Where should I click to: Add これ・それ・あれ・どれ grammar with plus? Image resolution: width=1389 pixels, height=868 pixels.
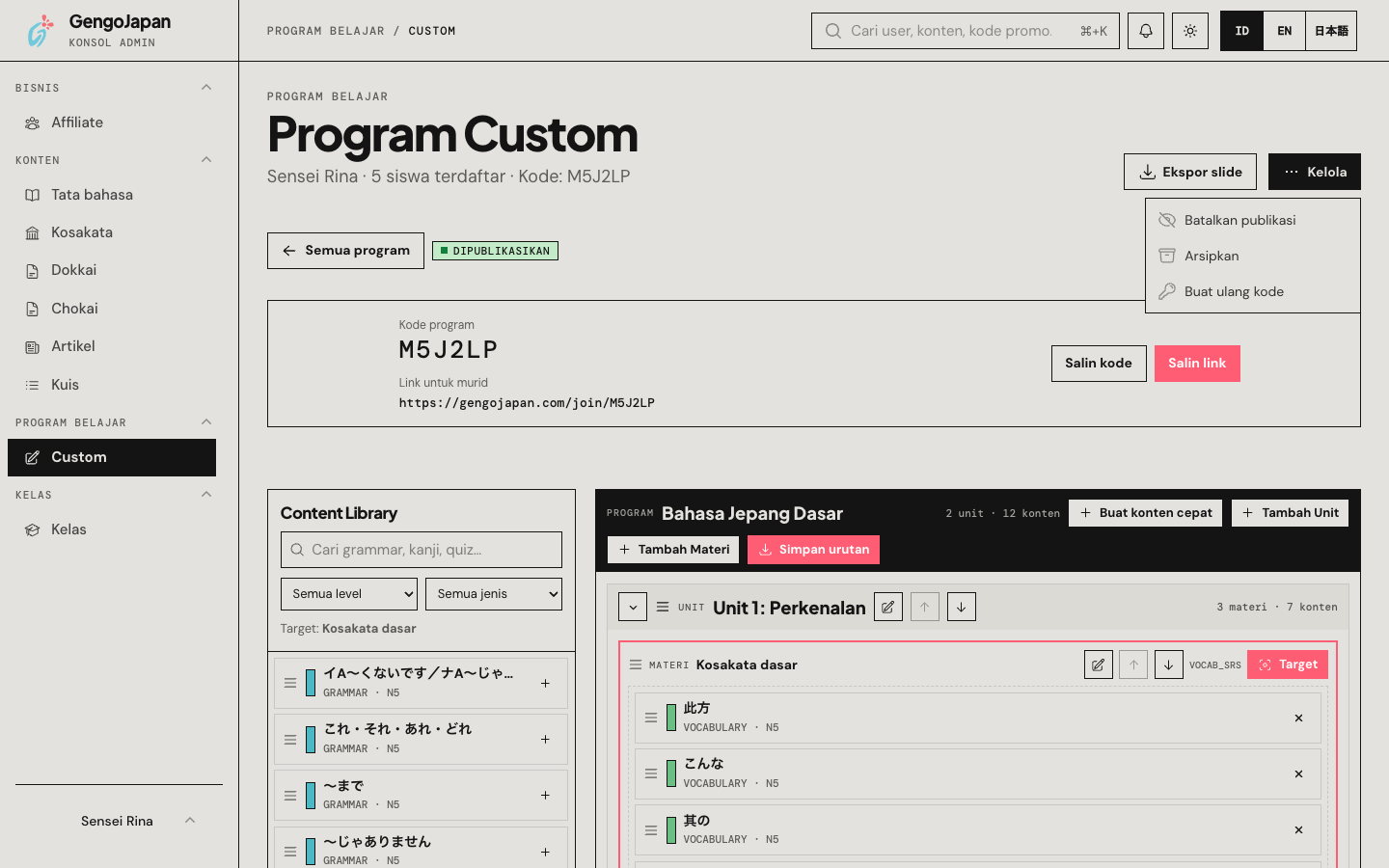point(545,739)
